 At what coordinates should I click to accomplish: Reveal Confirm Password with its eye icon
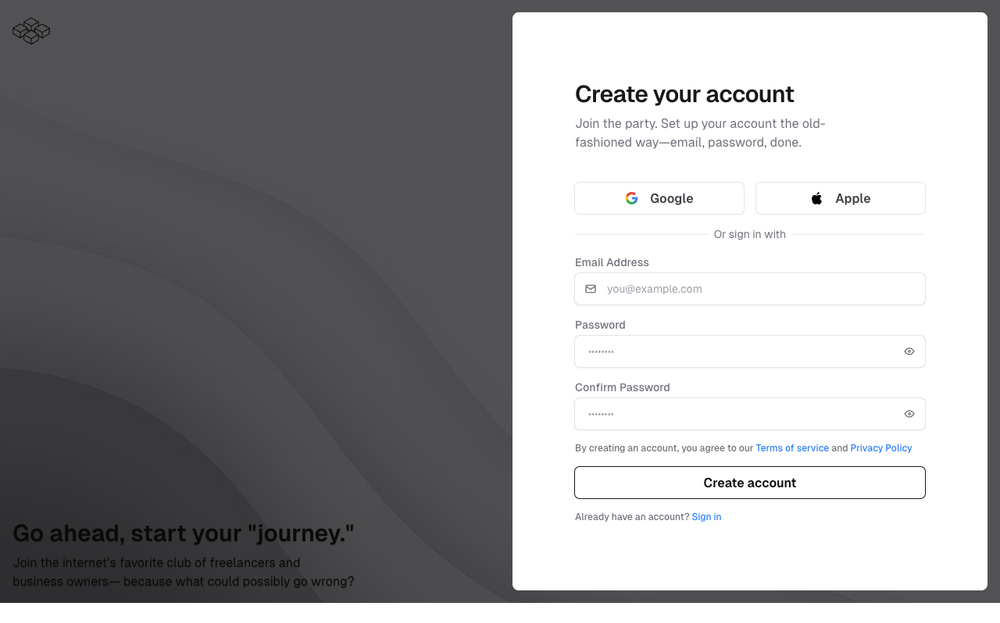[909, 414]
